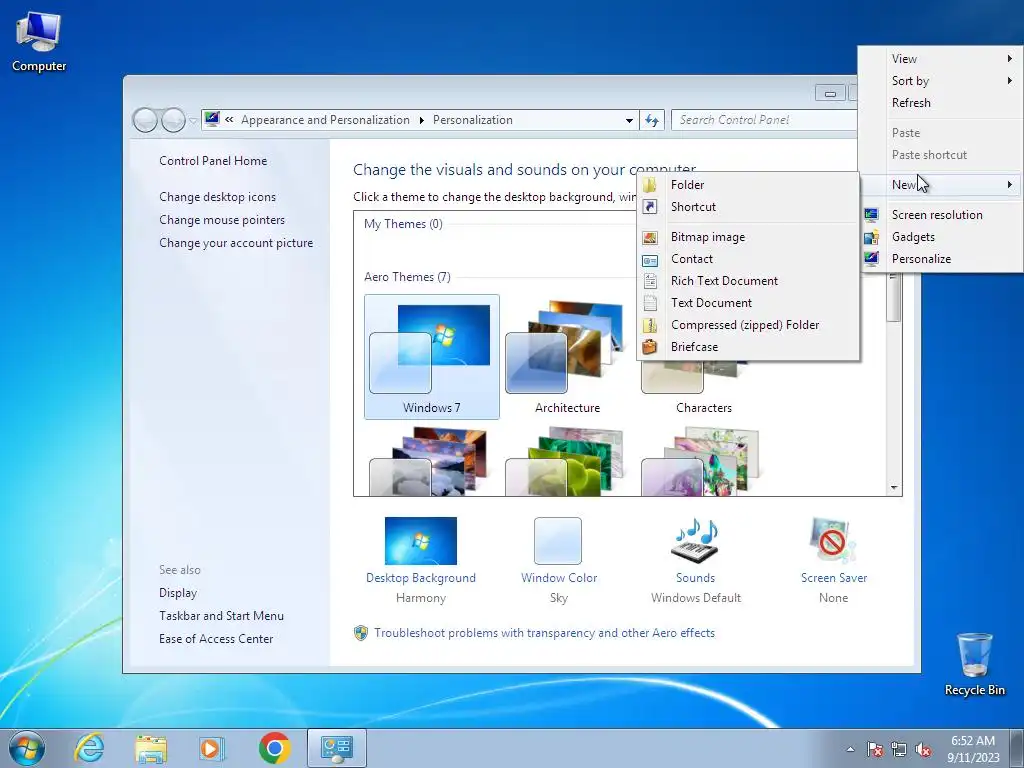Create a new Compressed (zipped) Folder
Viewport: 1024px width, 768px height.
[x=748, y=325]
